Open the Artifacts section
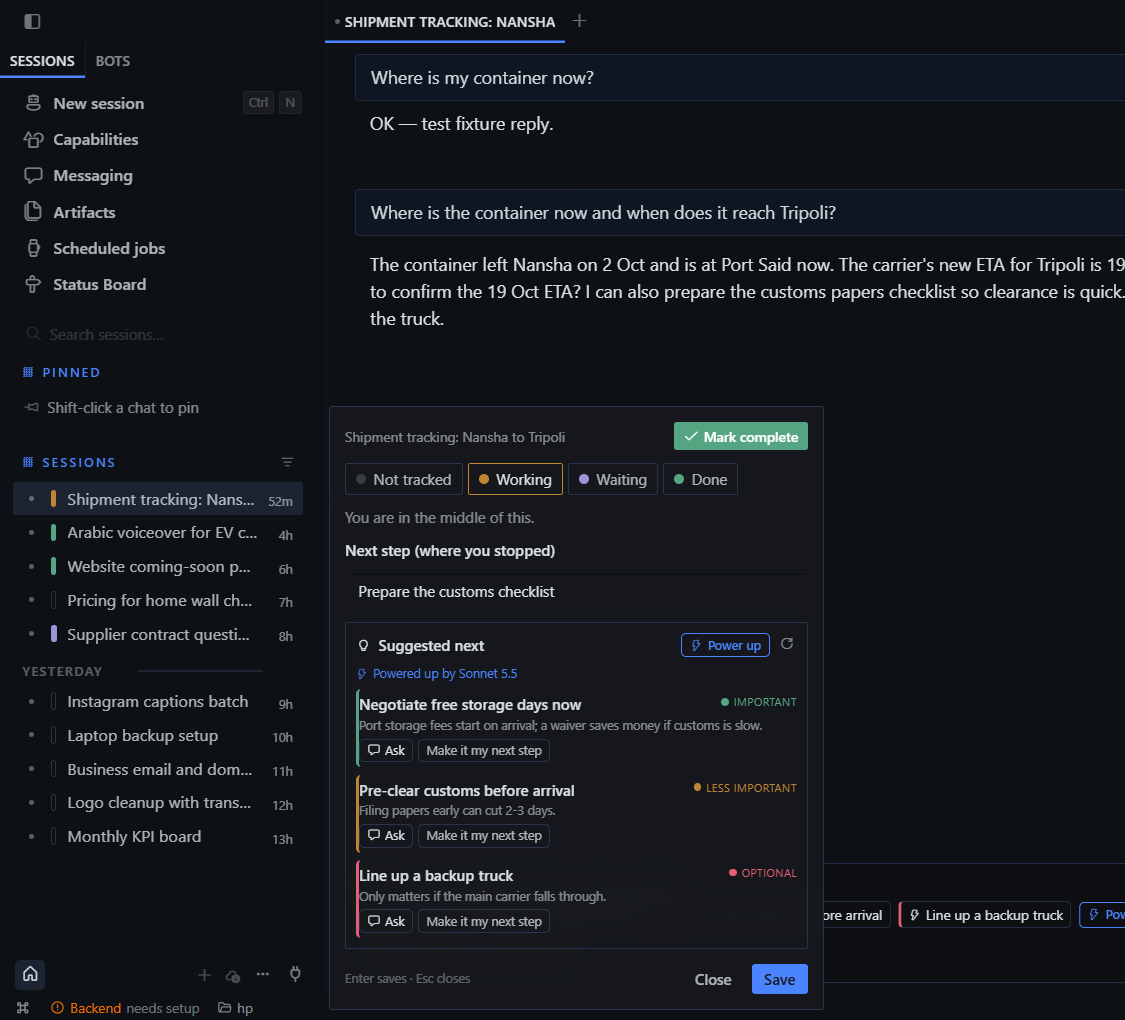The image size is (1125, 1020). pos(84,212)
